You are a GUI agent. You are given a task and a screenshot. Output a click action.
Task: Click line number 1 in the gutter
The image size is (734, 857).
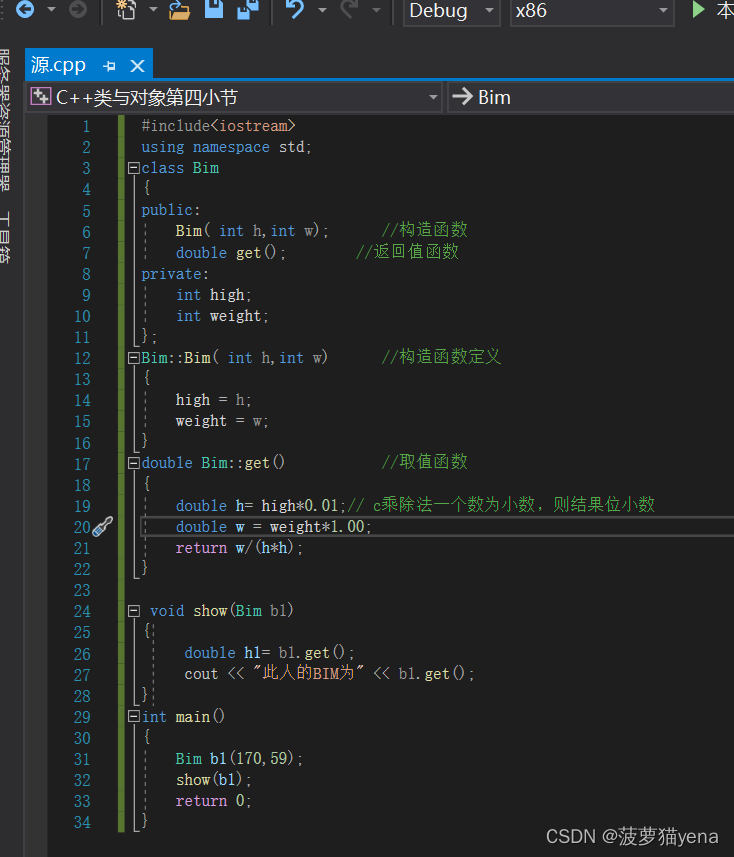click(86, 126)
